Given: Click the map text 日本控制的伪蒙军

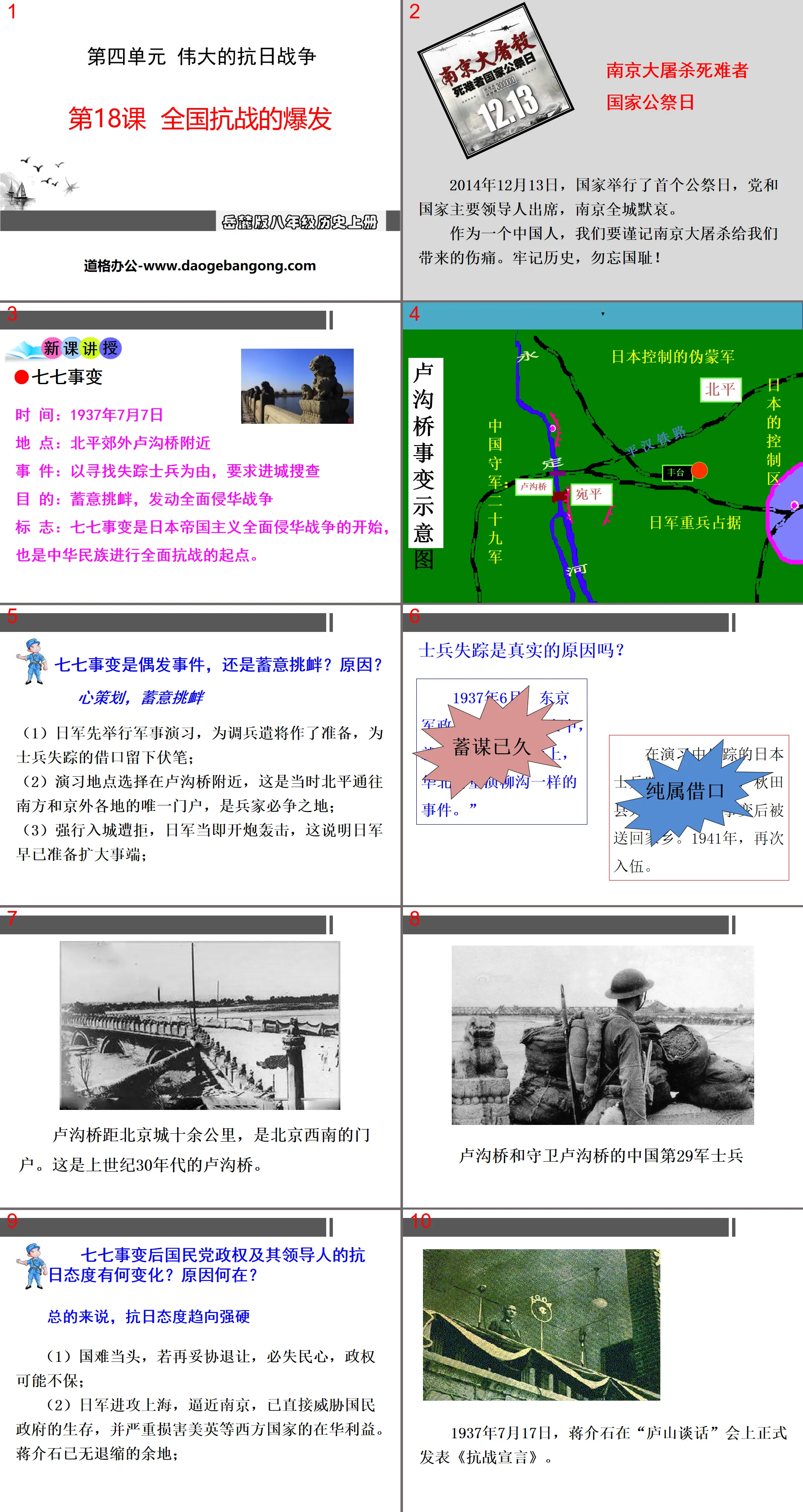Looking at the screenshot, I should tap(673, 357).
